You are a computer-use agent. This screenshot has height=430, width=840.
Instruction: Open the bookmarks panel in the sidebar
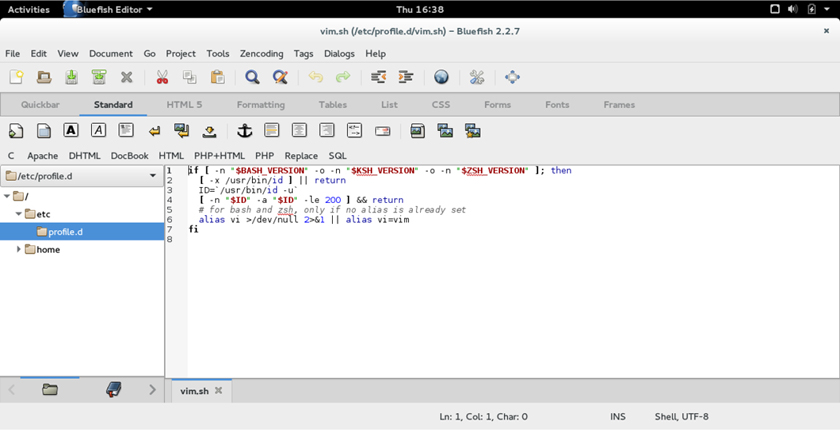[x=114, y=390]
